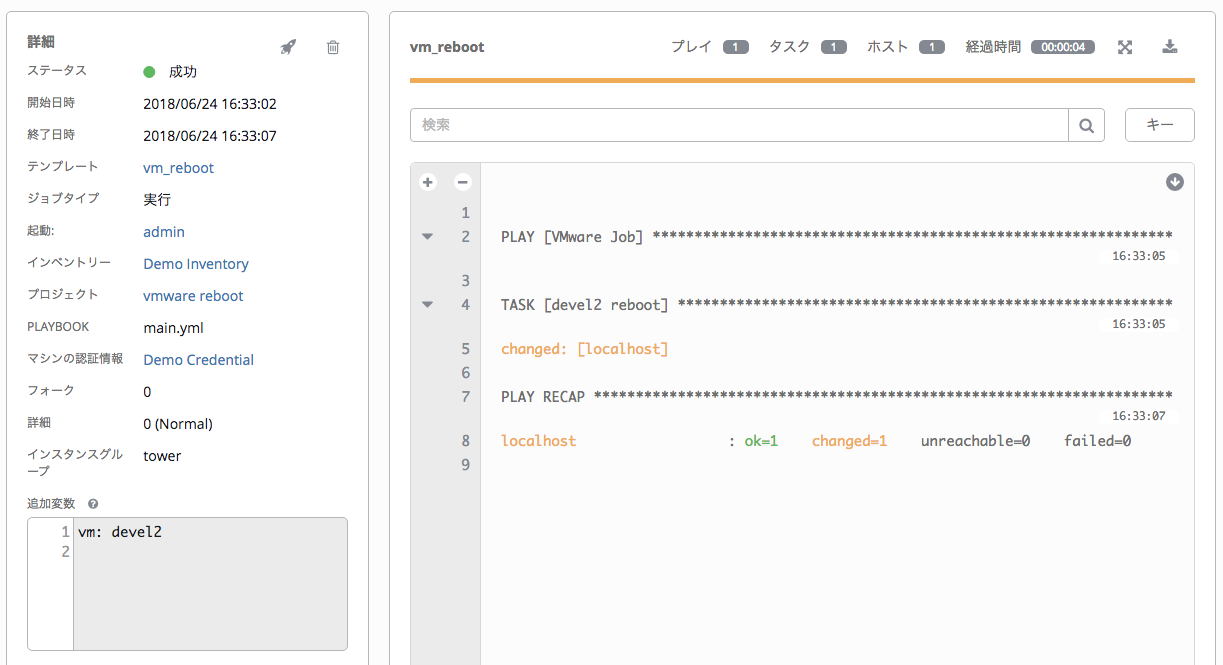Click the end time 2018/06/24 16:33:07
The image size is (1223, 665).
[210, 136]
